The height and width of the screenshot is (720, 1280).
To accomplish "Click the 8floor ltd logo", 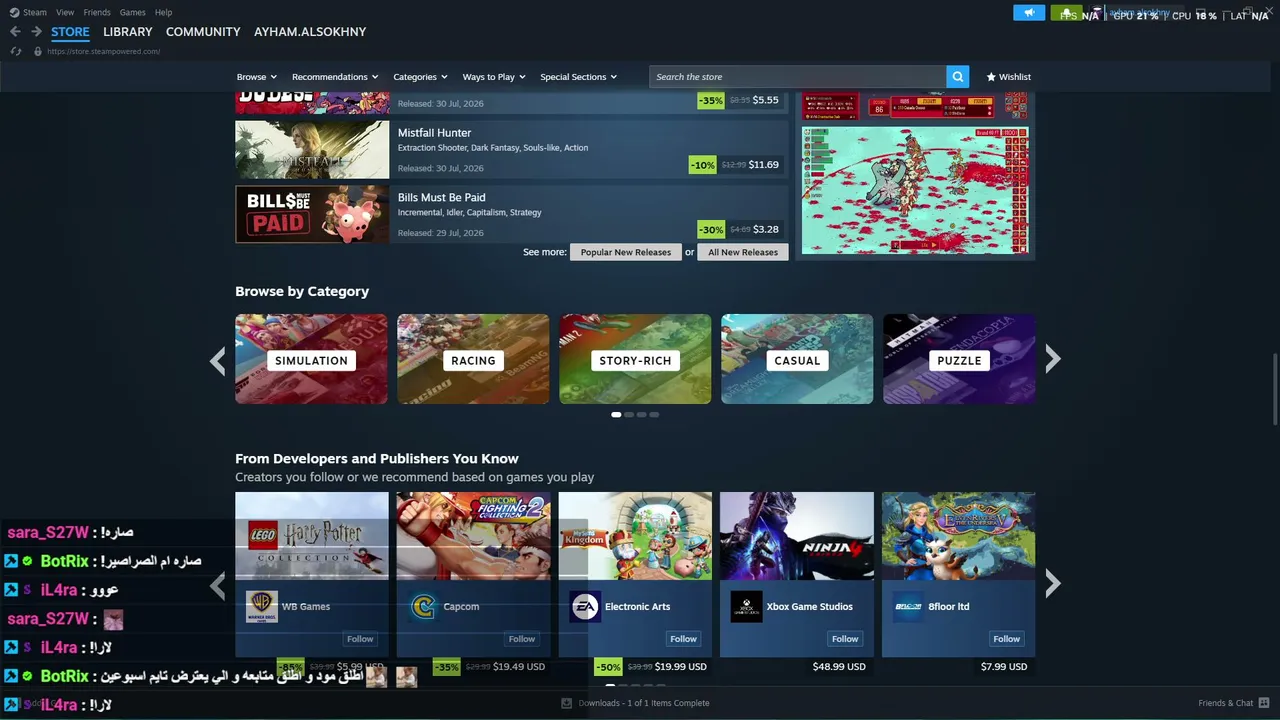I will 908,607.
